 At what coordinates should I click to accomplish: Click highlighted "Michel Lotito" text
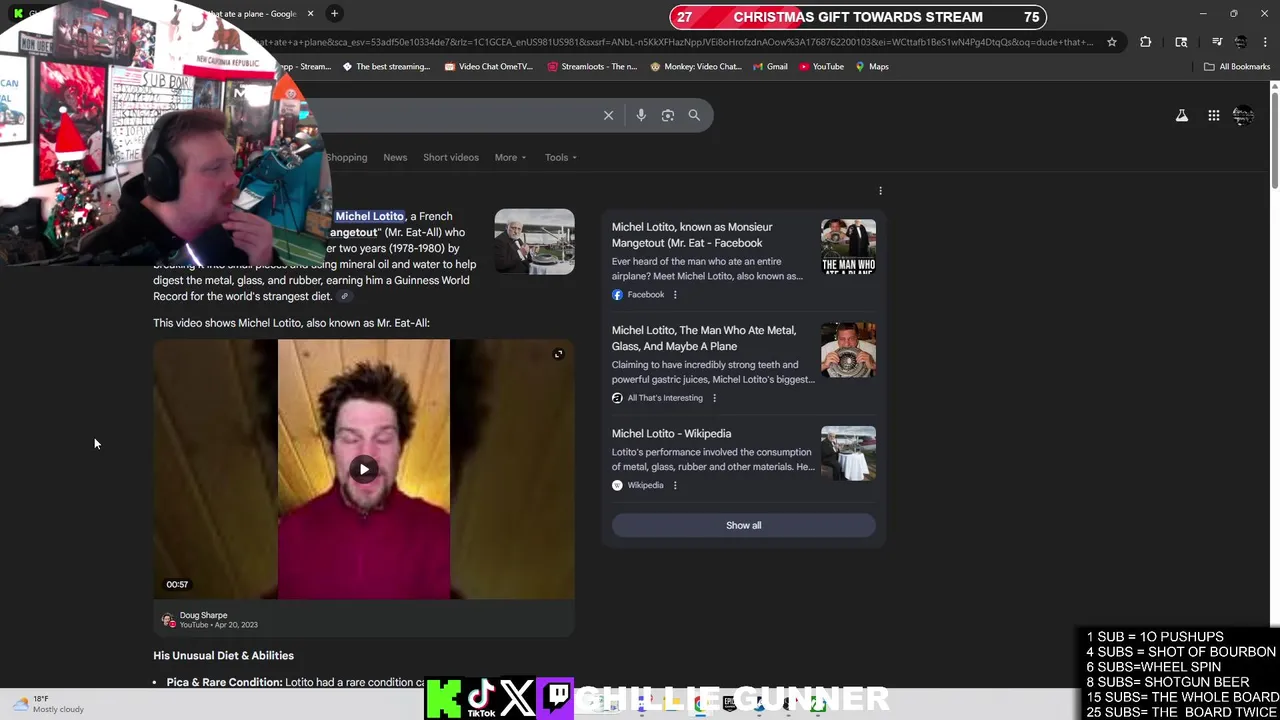click(x=370, y=216)
